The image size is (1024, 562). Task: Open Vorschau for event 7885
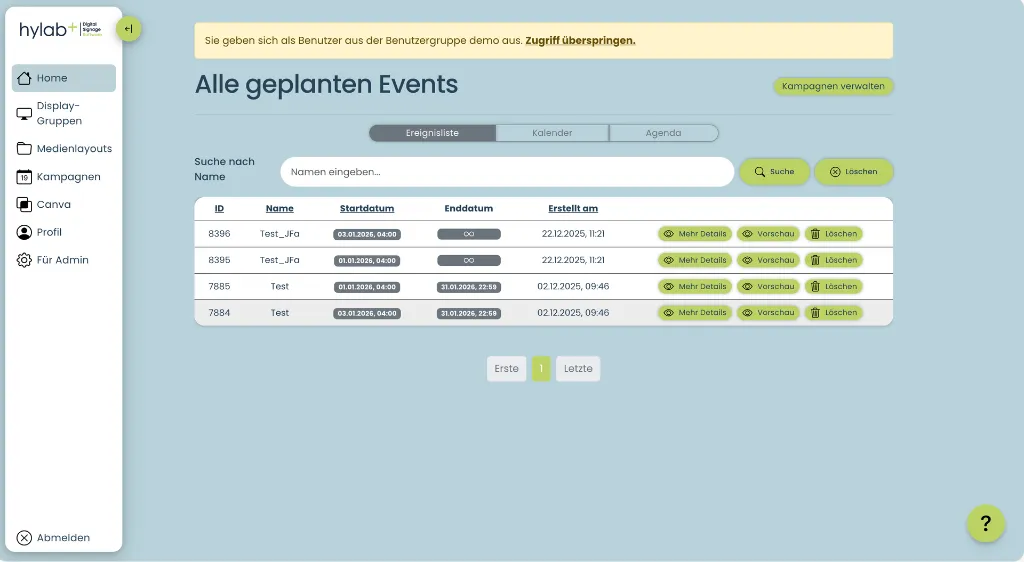pos(768,287)
